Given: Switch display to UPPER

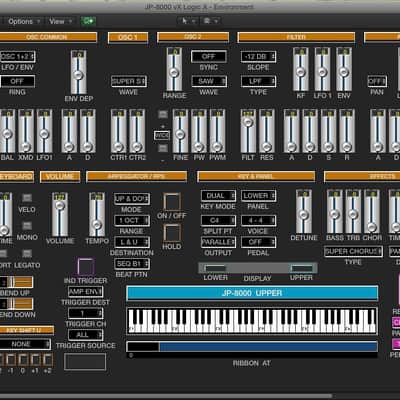Looking at the screenshot, I should 302,268.
